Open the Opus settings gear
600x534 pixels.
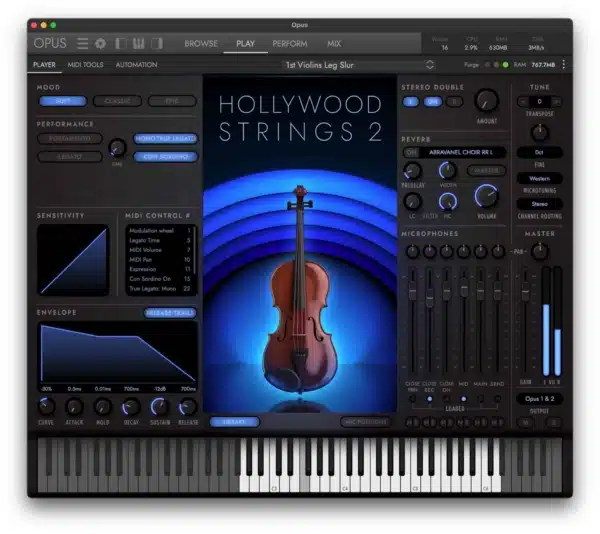tap(101, 43)
